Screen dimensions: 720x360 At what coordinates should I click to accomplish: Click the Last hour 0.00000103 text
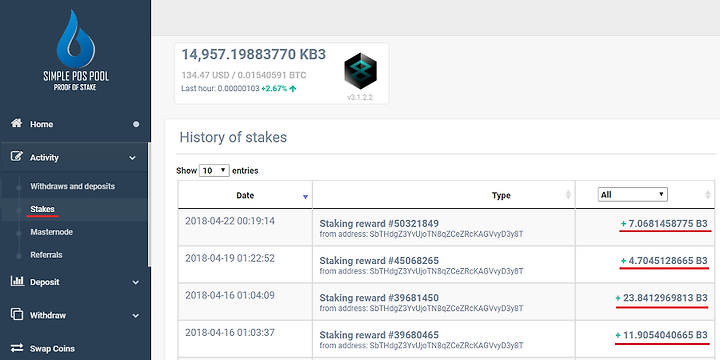(x=220, y=89)
